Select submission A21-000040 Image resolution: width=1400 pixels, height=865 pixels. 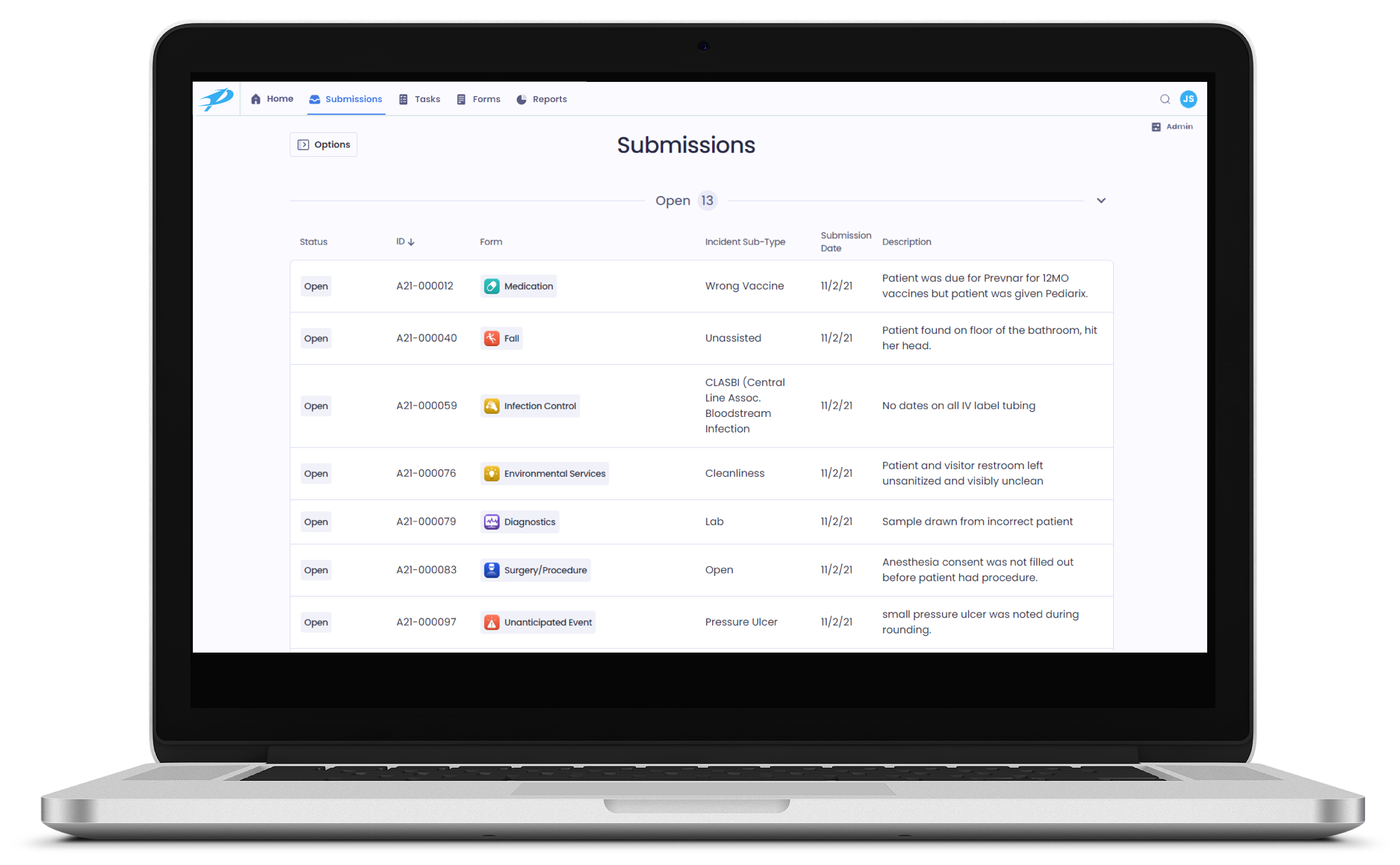click(426, 338)
